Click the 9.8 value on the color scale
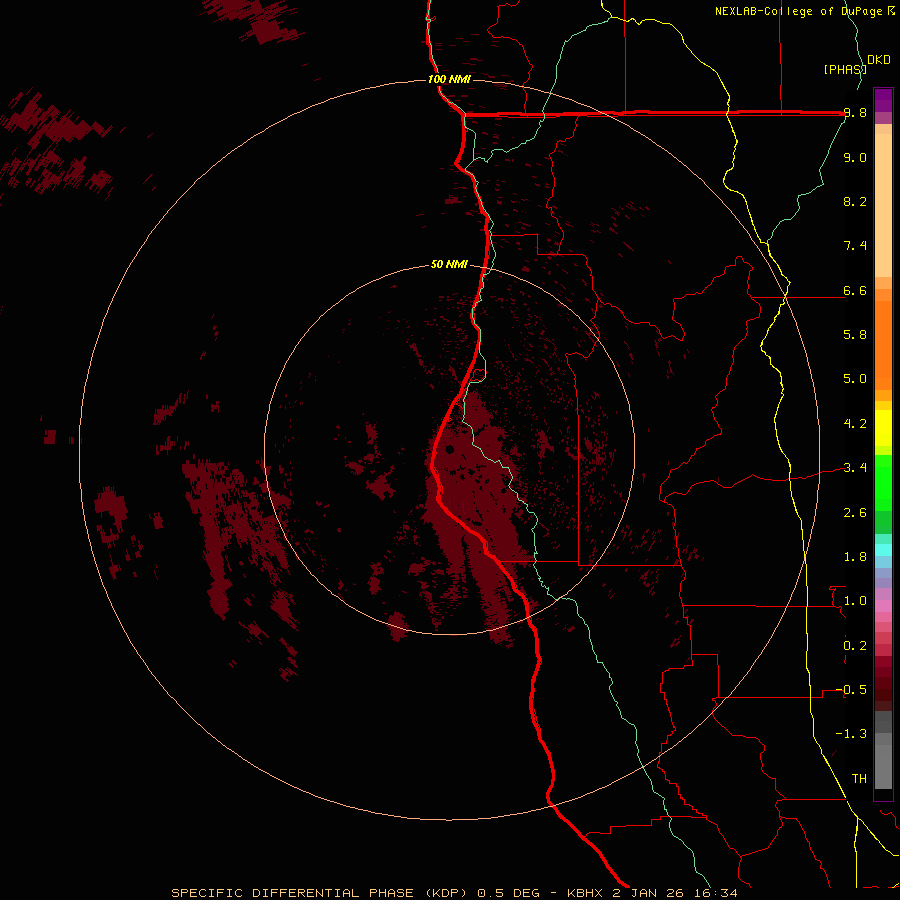Viewport: 900px width, 900px height. pyautogui.click(x=855, y=113)
